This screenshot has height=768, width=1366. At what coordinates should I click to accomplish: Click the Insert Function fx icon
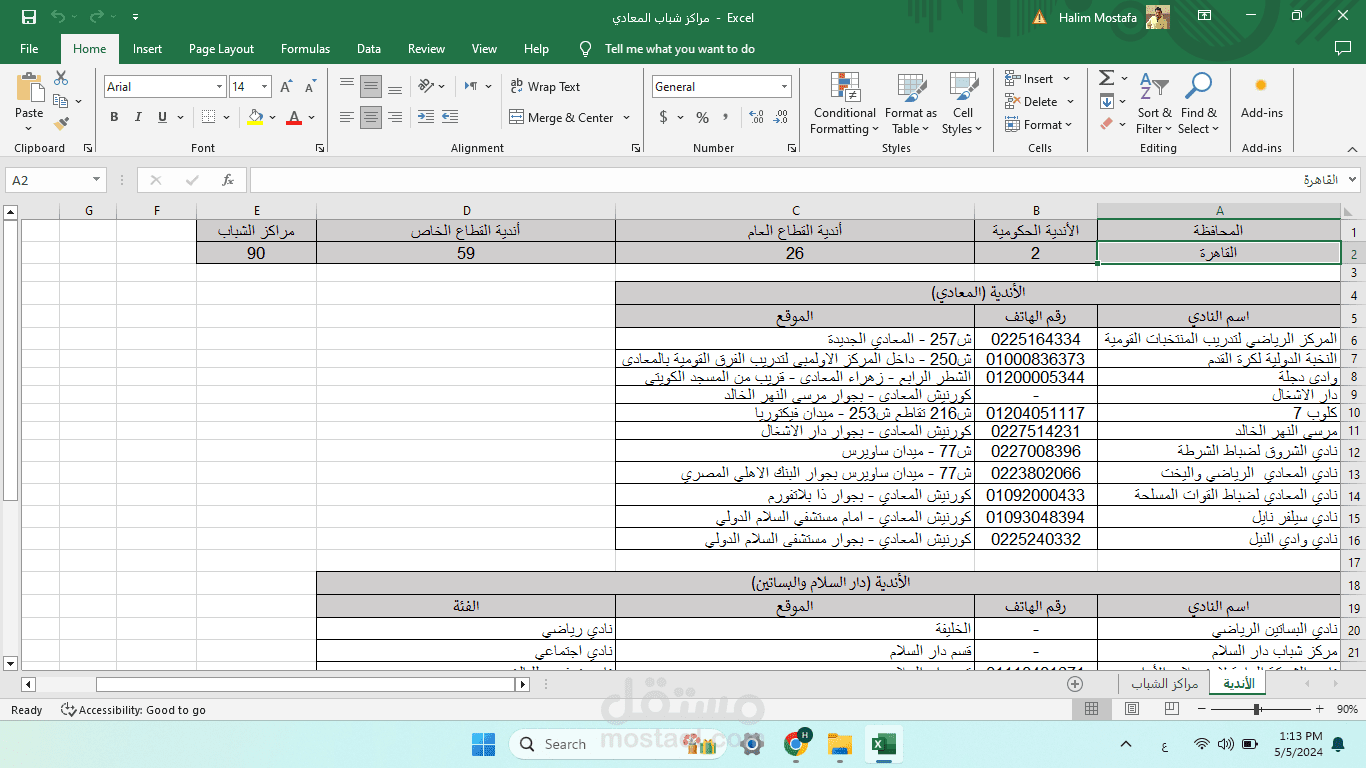[228, 180]
